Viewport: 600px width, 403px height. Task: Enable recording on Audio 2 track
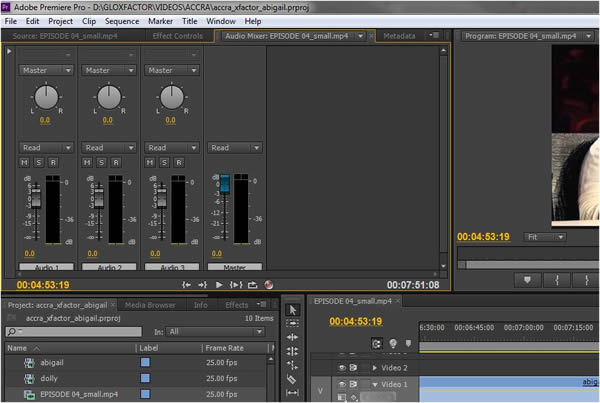click(x=116, y=163)
